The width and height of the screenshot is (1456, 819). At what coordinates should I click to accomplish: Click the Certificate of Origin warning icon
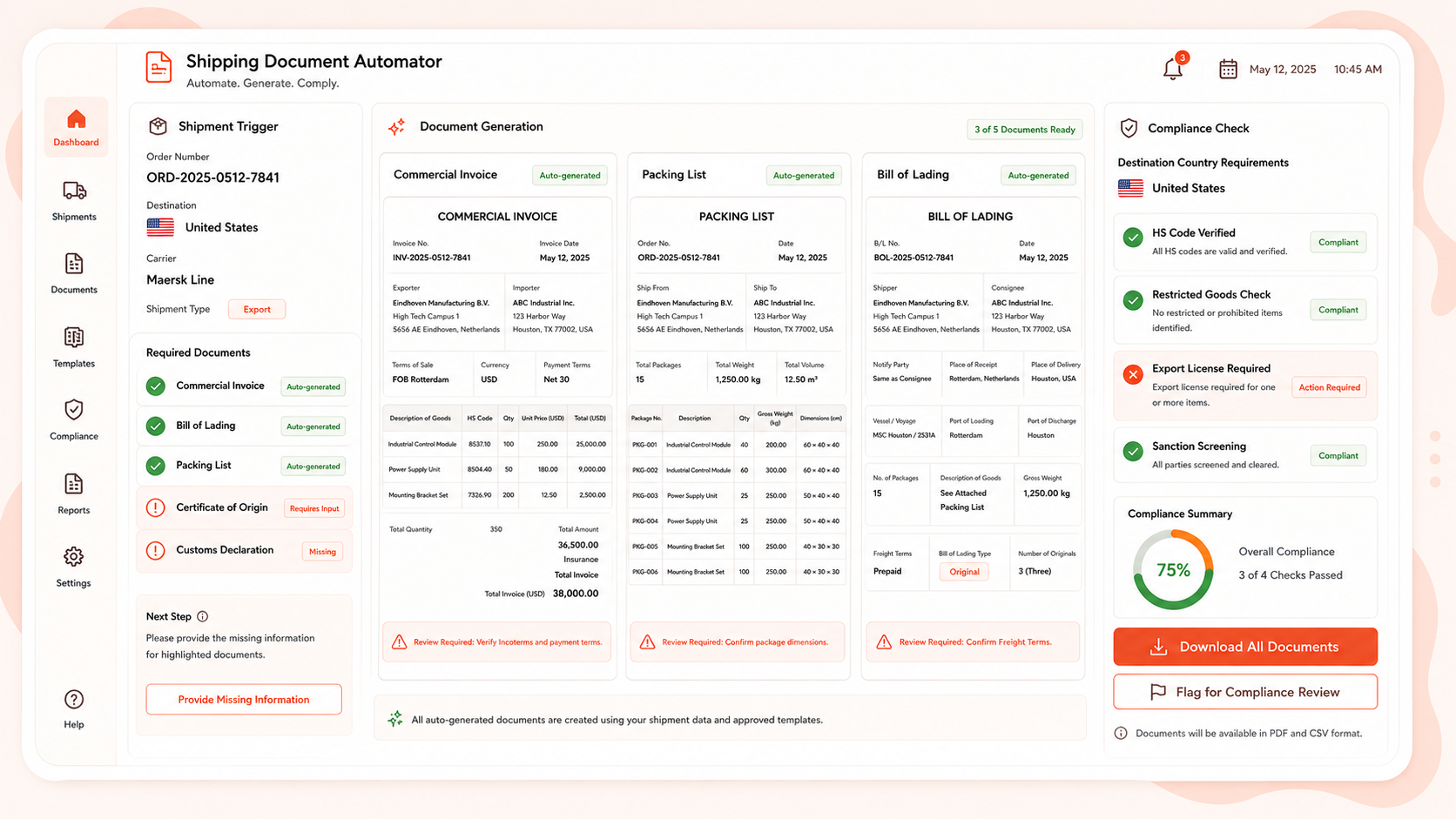(x=156, y=507)
